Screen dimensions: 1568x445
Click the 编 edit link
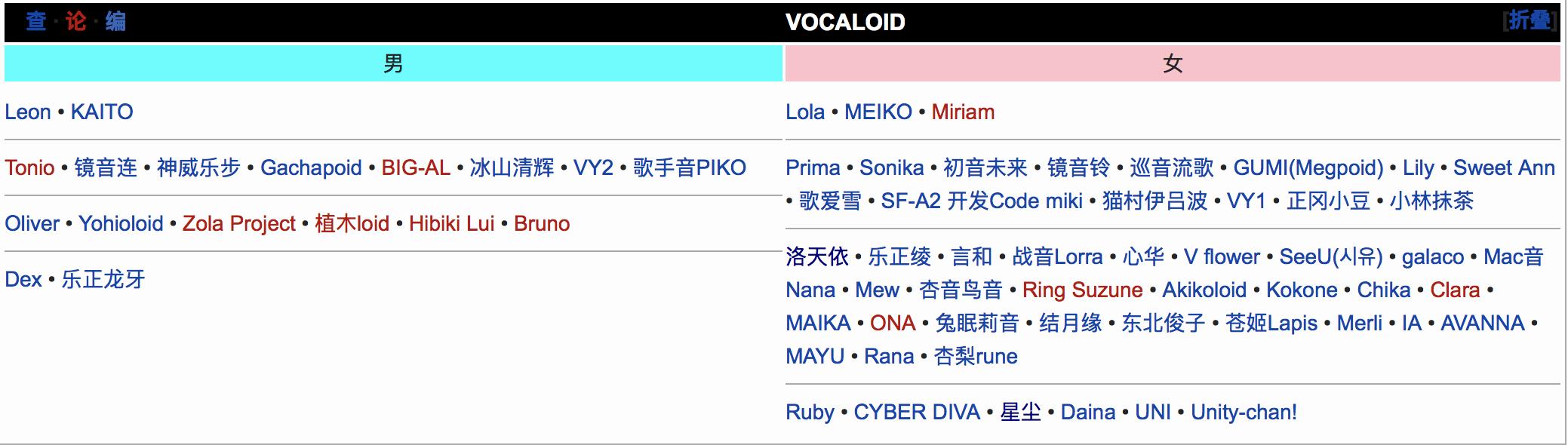pos(115,21)
